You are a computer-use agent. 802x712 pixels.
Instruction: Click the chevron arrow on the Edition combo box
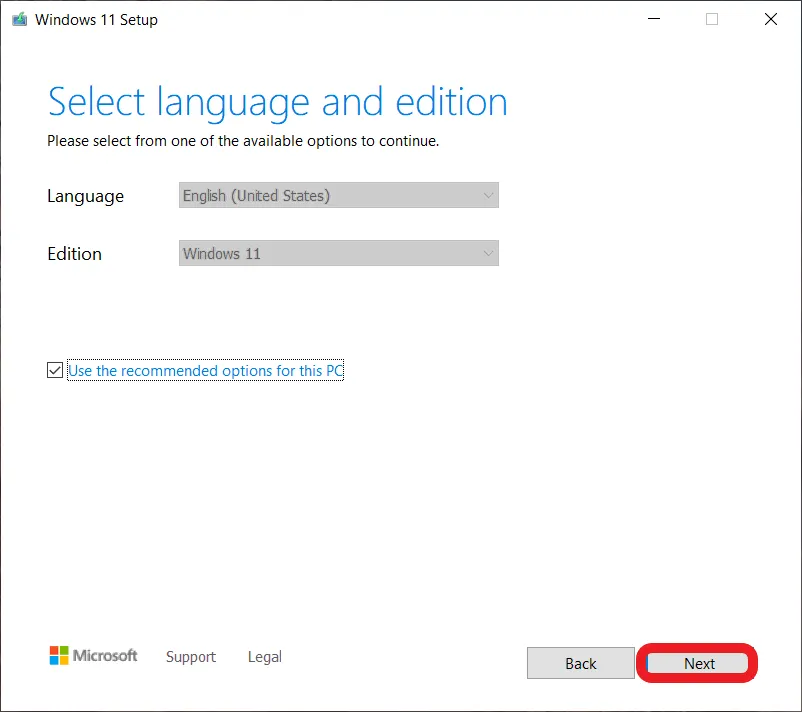pyautogui.click(x=488, y=254)
